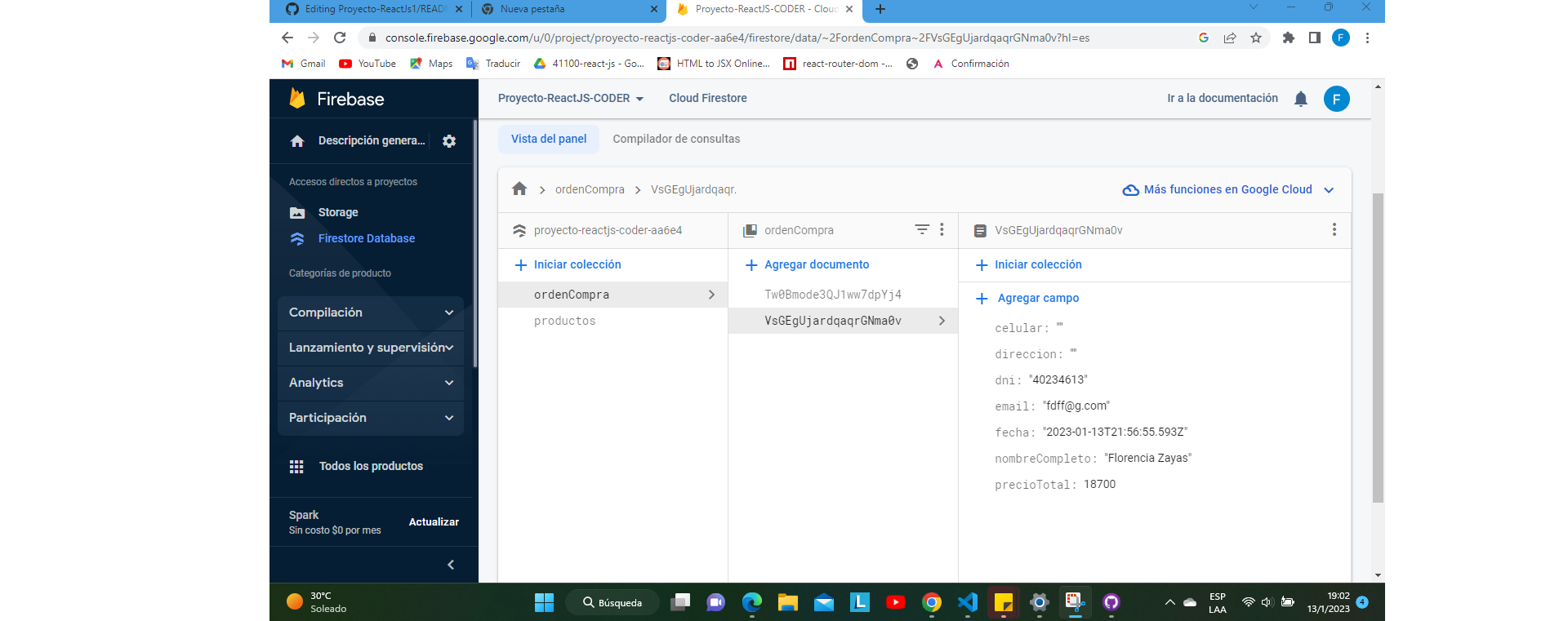Open project settings gear icon
Viewport: 1568px width, 621px height.
click(x=449, y=141)
